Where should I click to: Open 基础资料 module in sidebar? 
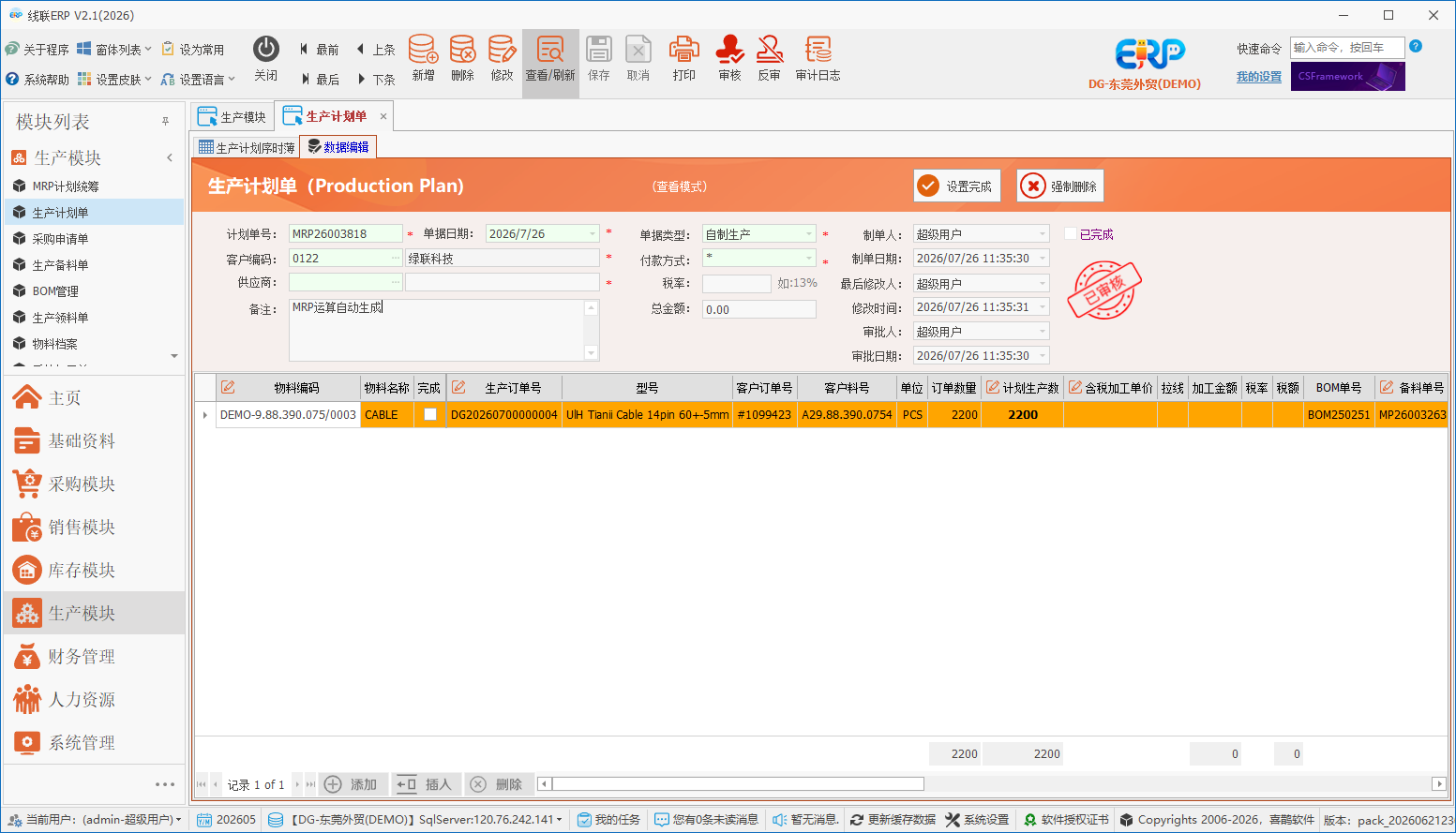(94, 441)
